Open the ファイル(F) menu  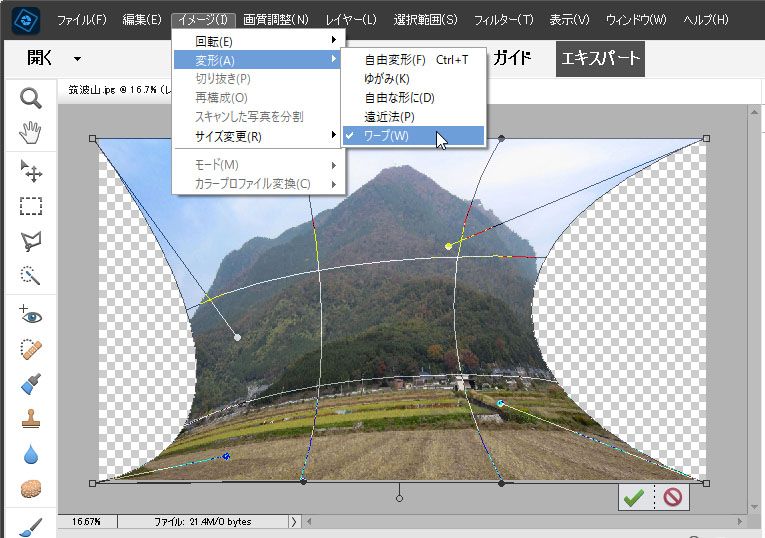click(81, 20)
